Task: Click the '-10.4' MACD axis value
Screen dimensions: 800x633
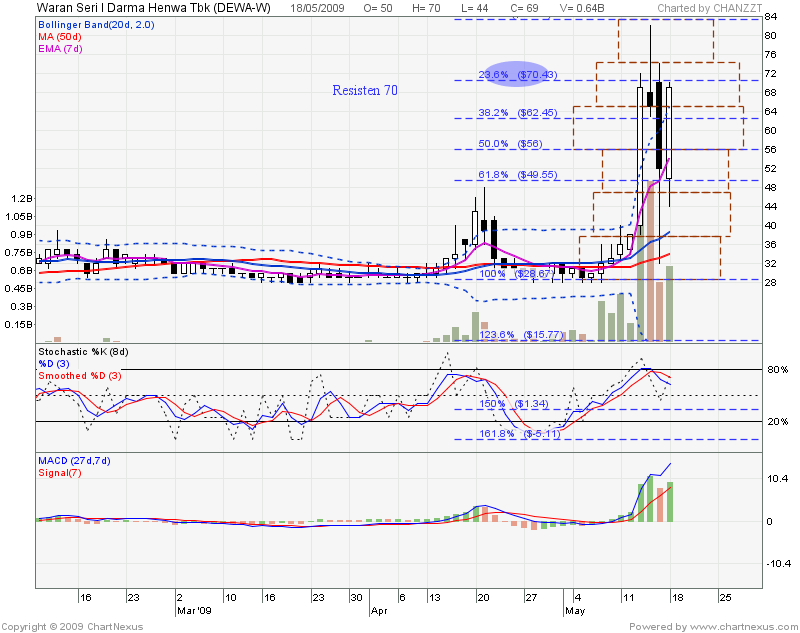Action: (779, 564)
